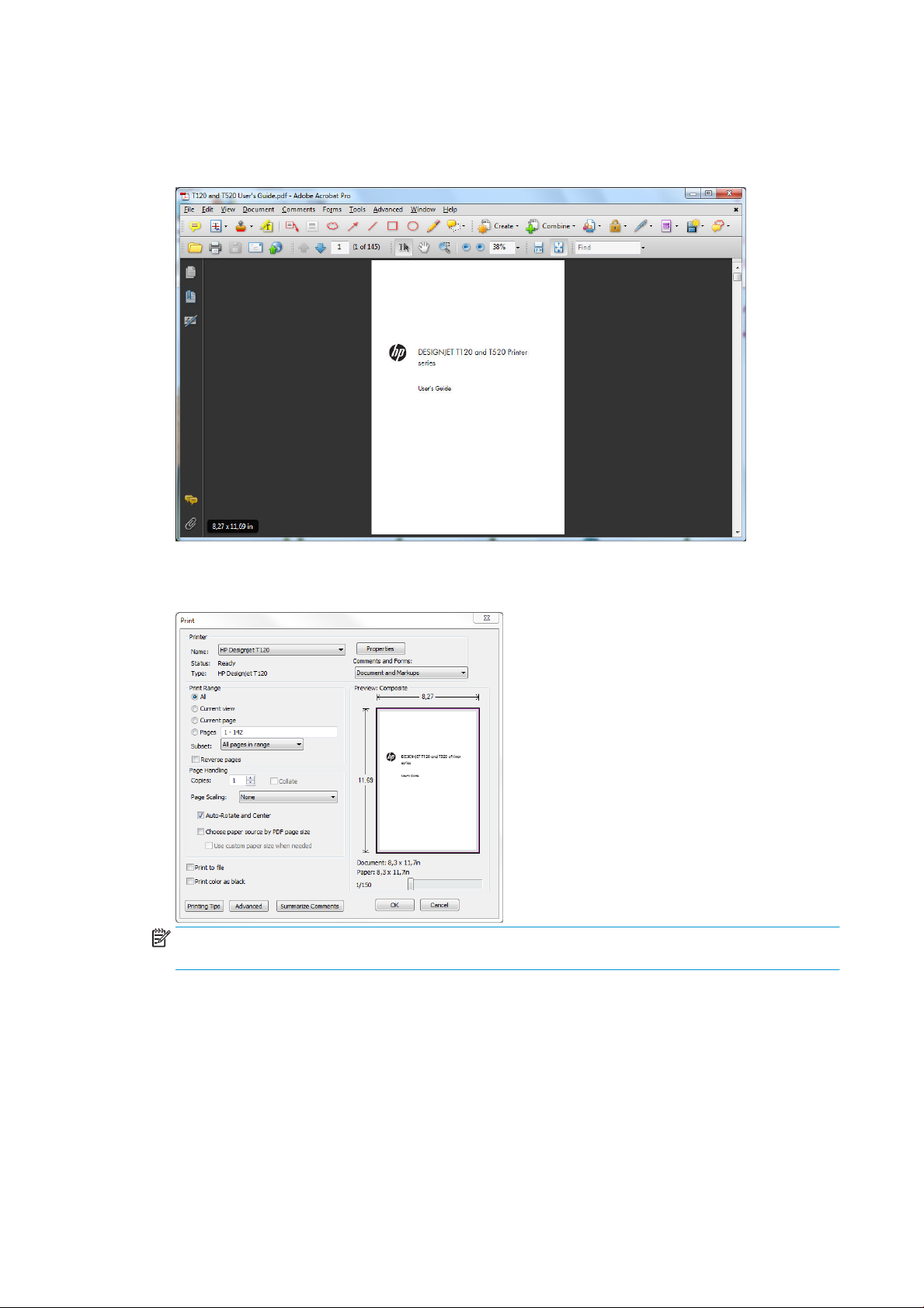Enable the Reverse pages checkbox
Image resolution: width=924 pixels, height=1308 pixels.
196,760
